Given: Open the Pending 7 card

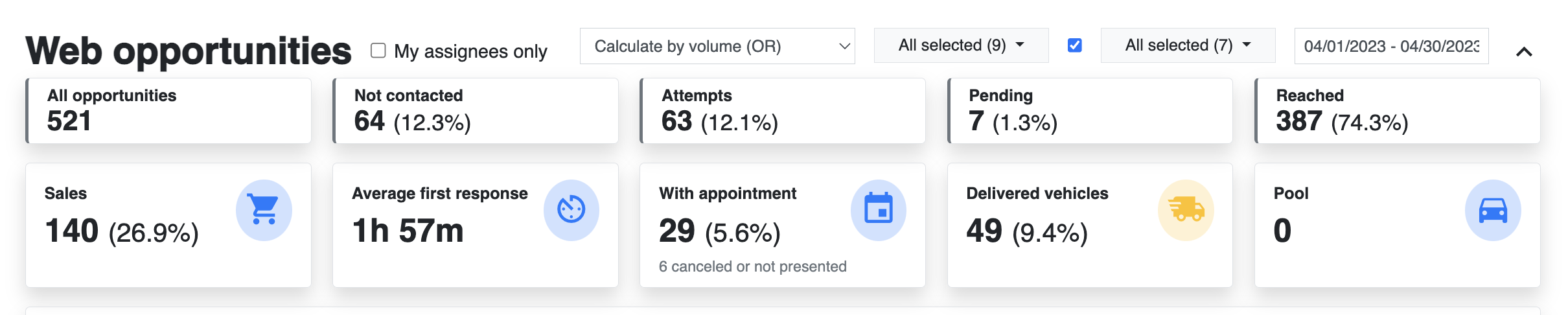Looking at the screenshot, I should coord(1090,111).
